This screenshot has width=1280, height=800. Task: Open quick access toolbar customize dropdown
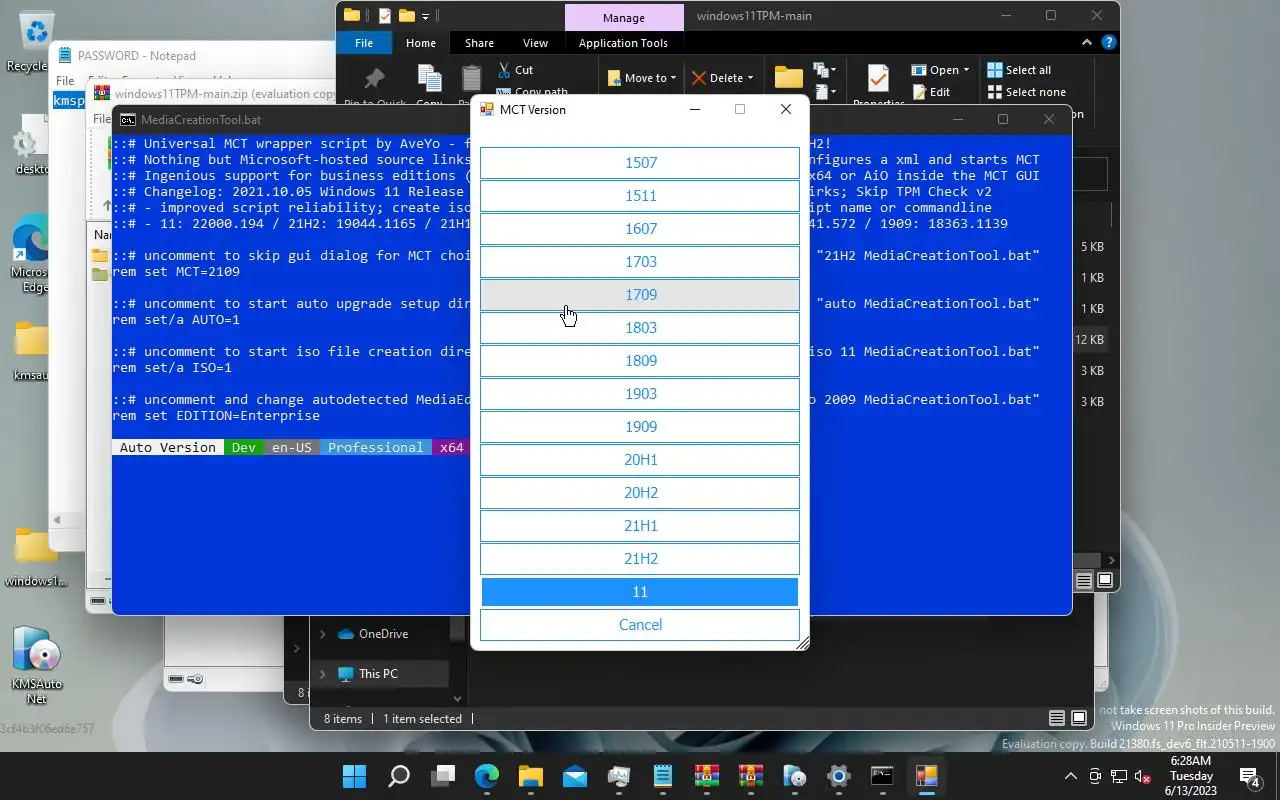pyautogui.click(x=425, y=16)
